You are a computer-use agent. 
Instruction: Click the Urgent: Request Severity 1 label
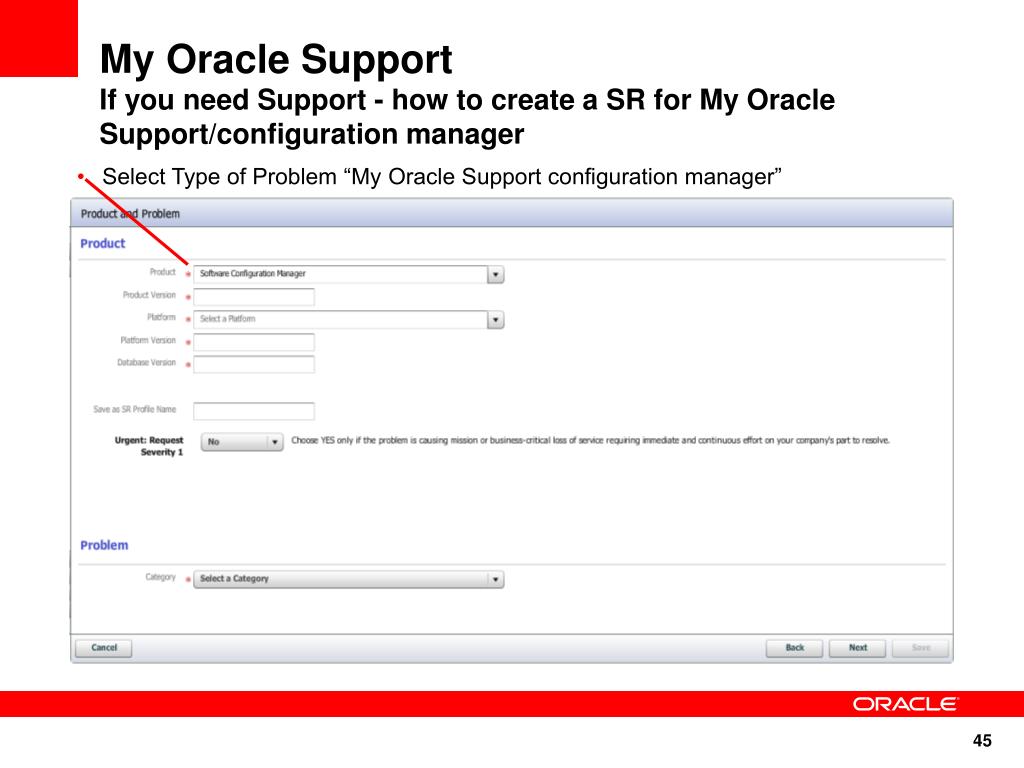(149, 446)
